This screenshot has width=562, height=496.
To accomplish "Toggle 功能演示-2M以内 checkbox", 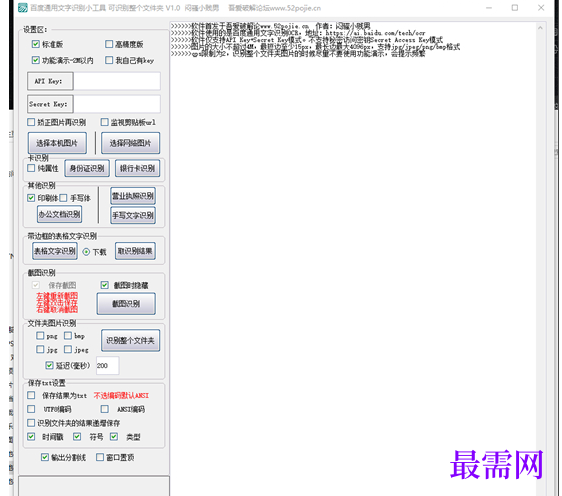I will coord(35,60).
